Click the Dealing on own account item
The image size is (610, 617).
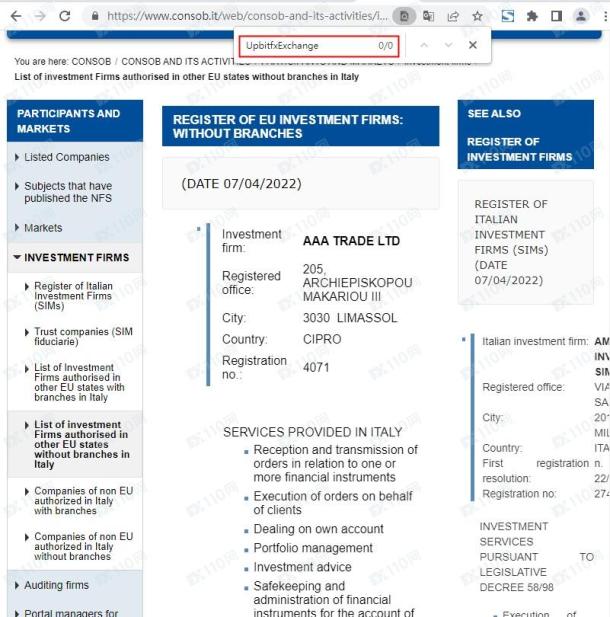[x=318, y=529]
